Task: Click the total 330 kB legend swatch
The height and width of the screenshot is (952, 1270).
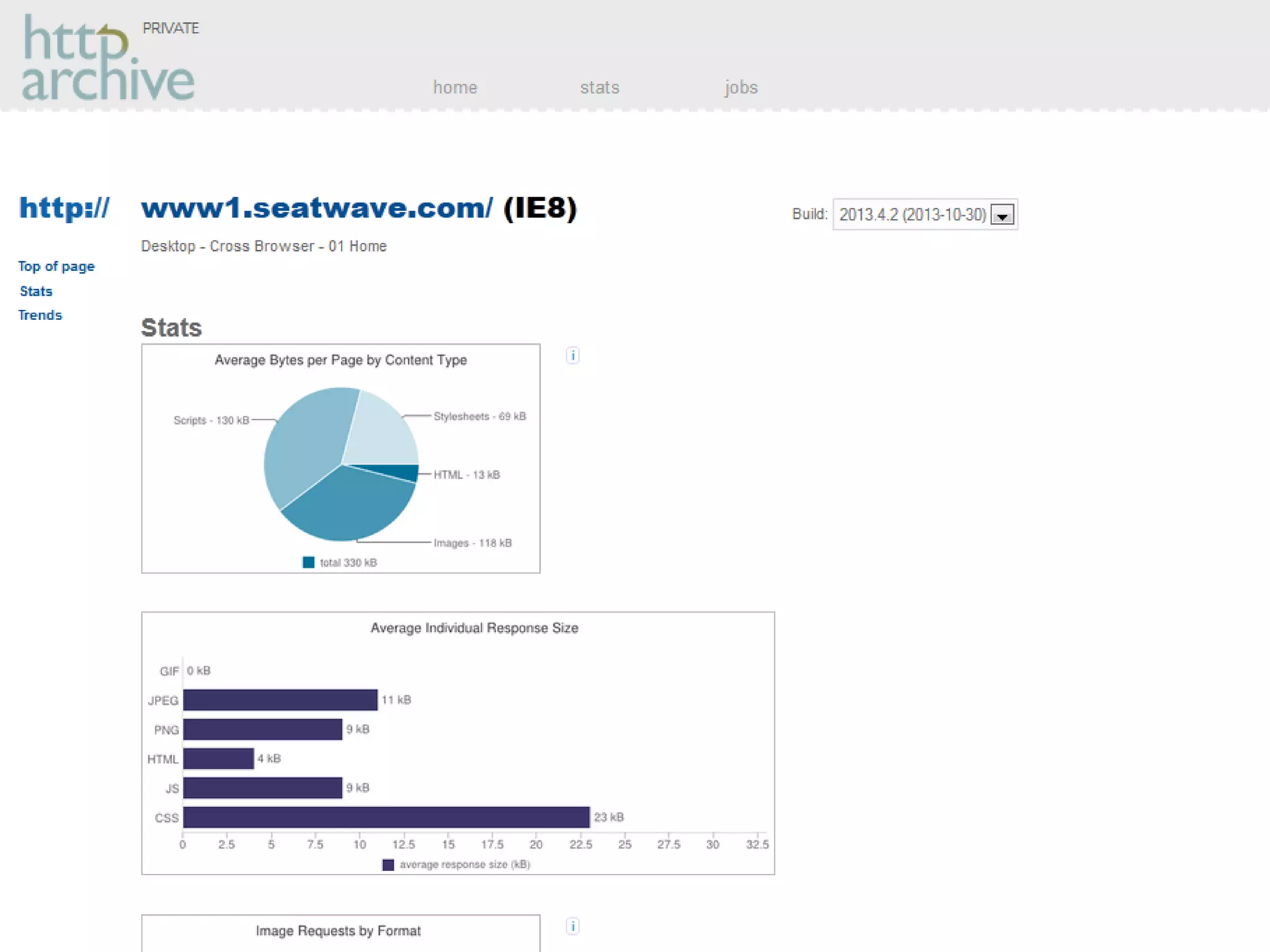Action: (x=308, y=562)
